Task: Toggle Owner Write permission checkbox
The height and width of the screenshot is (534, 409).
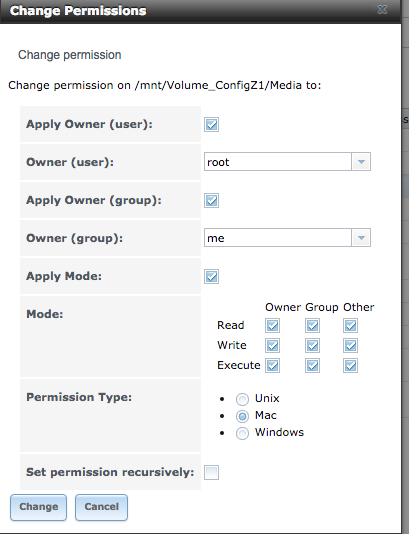Action: 272,346
